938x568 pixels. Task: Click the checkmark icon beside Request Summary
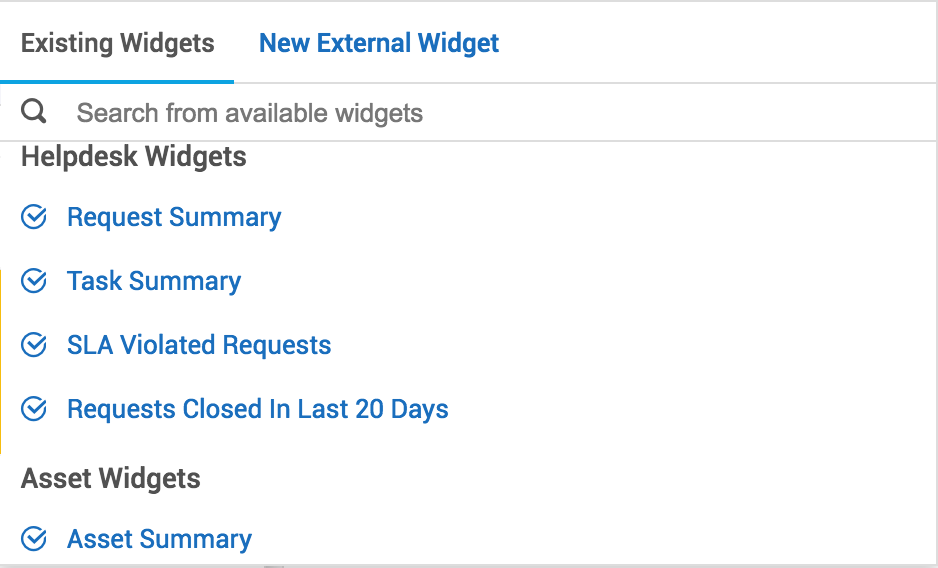point(34,217)
